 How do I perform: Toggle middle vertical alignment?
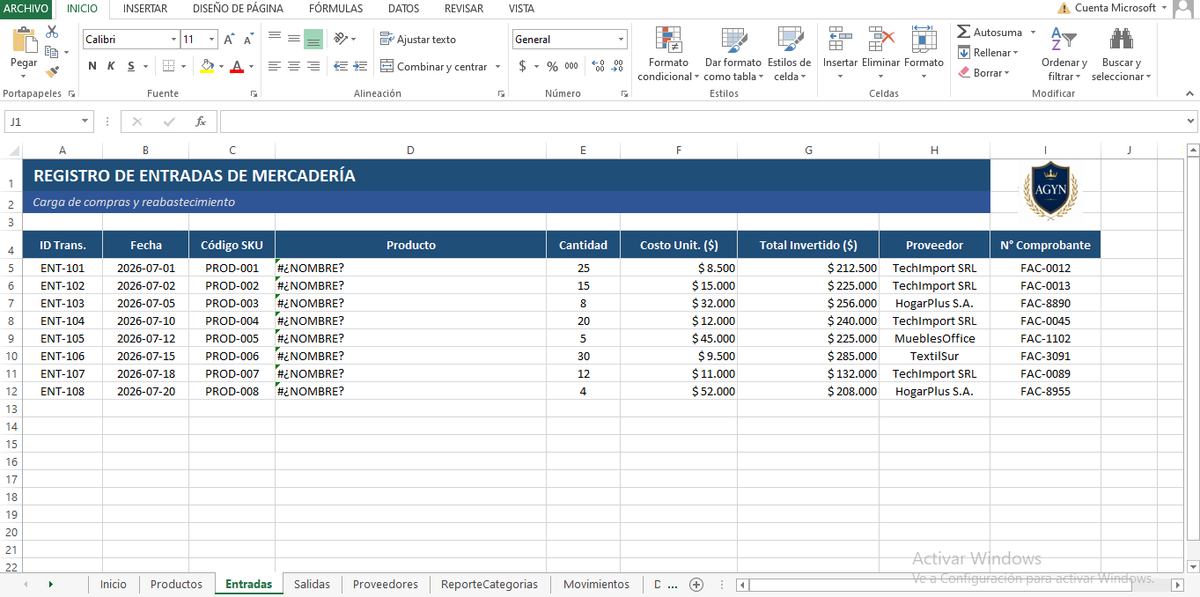(294, 39)
